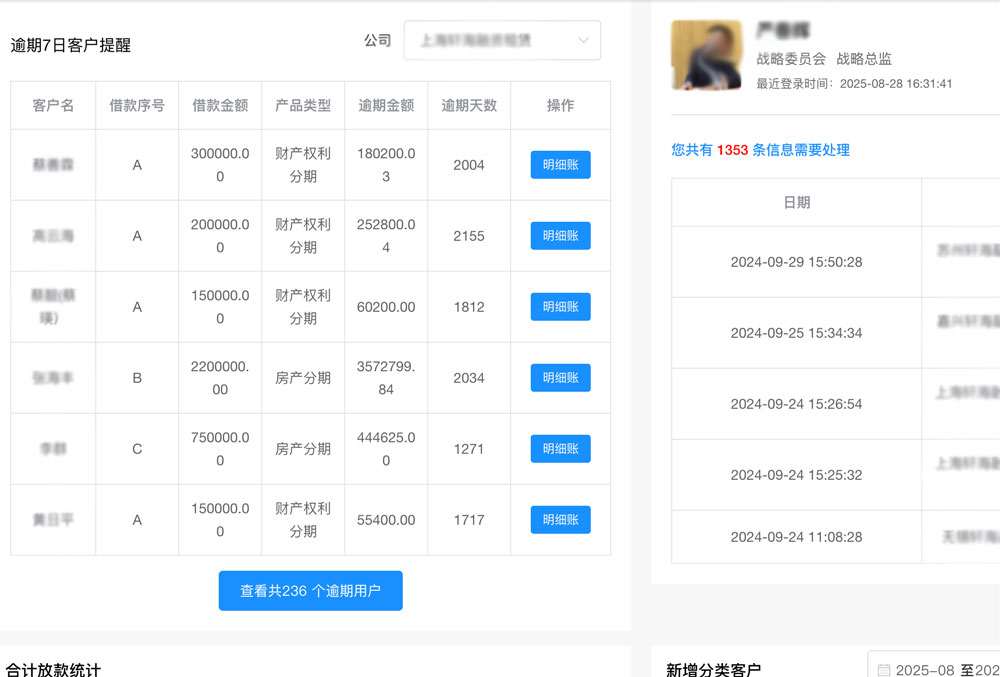View 明细账 for the 房产分期 row with 2034 days
1000x677 pixels.
point(560,378)
